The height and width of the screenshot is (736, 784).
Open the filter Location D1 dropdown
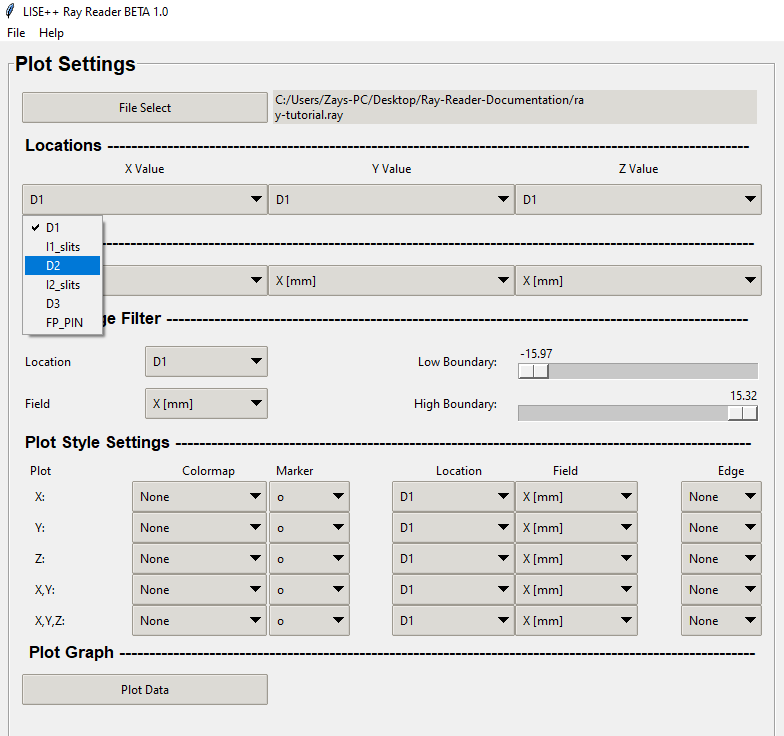tap(206, 362)
